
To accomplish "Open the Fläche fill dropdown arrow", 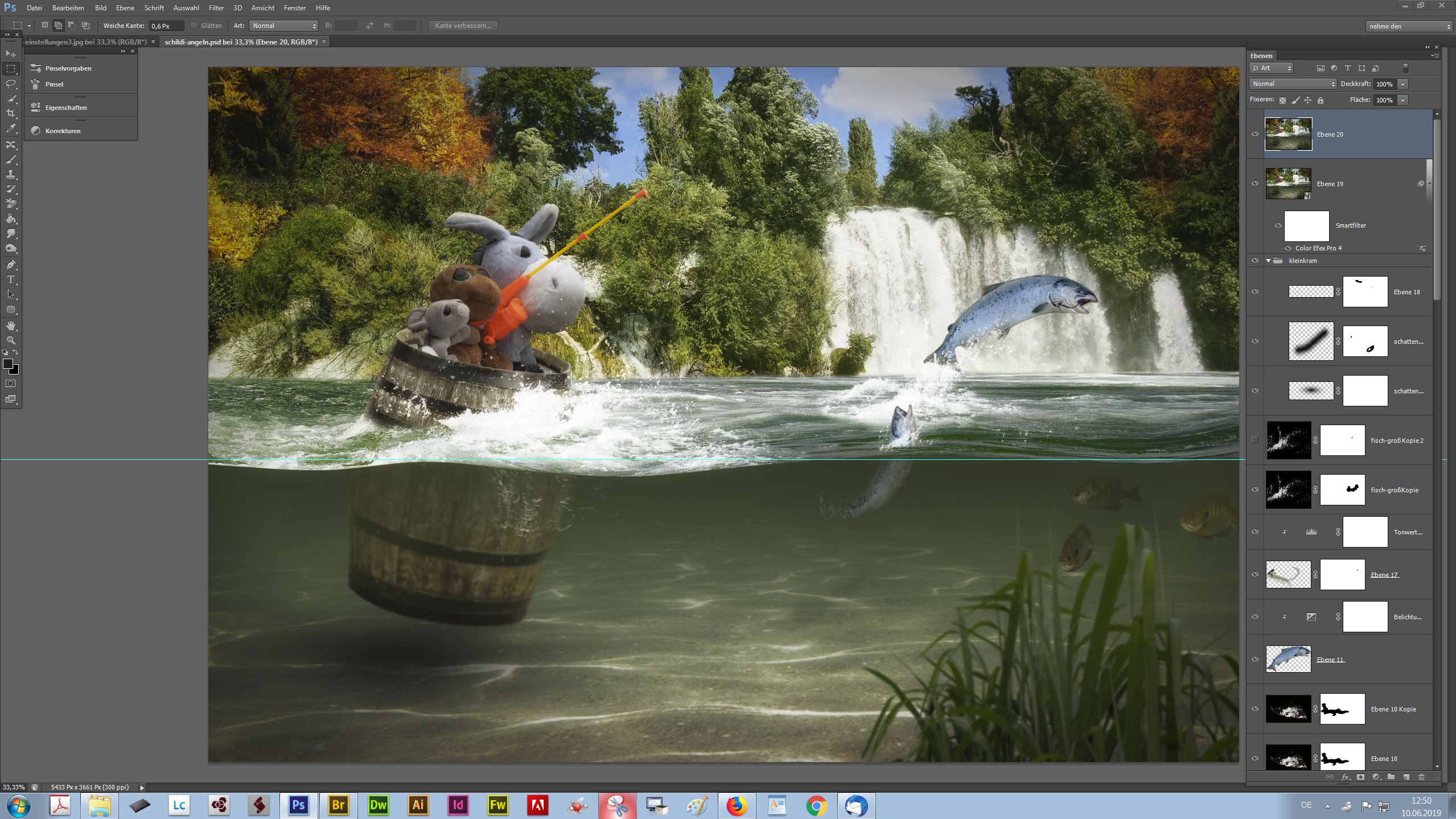I will pyautogui.click(x=1403, y=100).
